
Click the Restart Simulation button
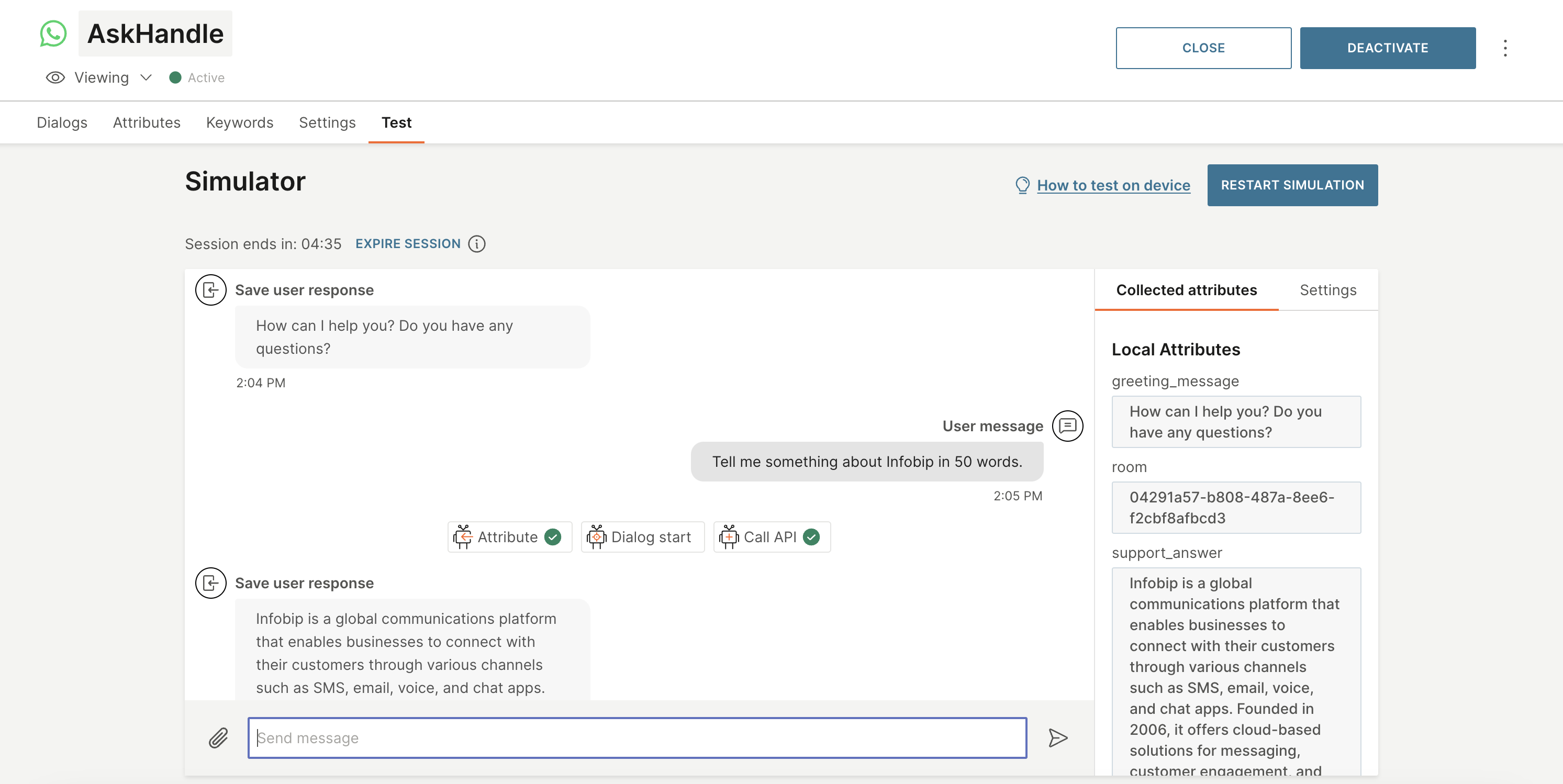coord(1292,184)
